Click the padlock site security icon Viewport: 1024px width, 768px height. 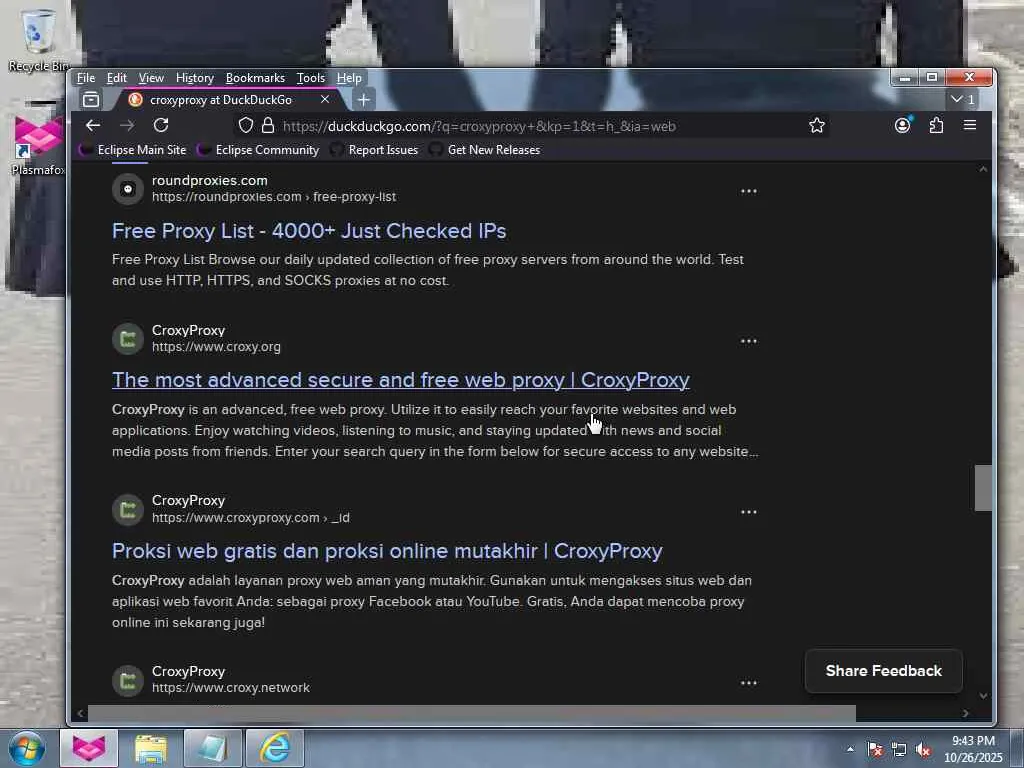268,125
